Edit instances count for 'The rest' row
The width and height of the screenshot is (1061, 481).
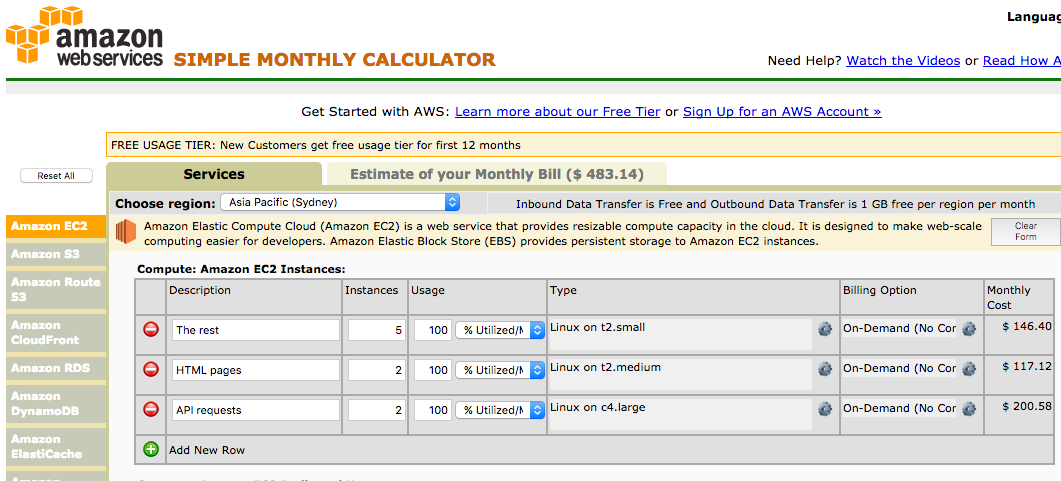point(376,330)
